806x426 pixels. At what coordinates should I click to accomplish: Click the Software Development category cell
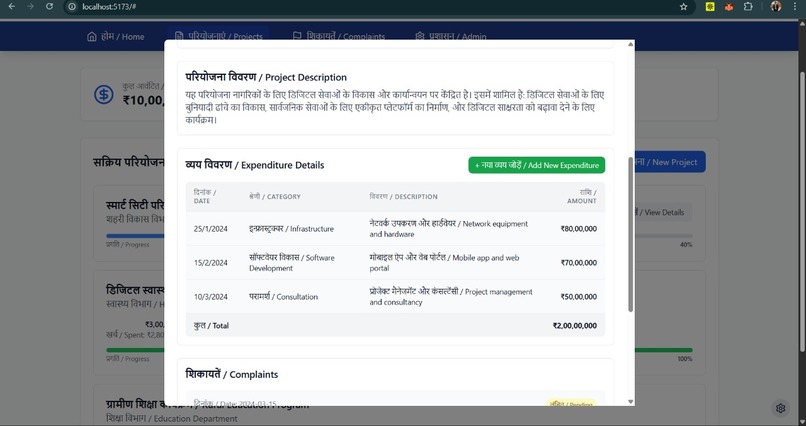click(x=292, y=263)
